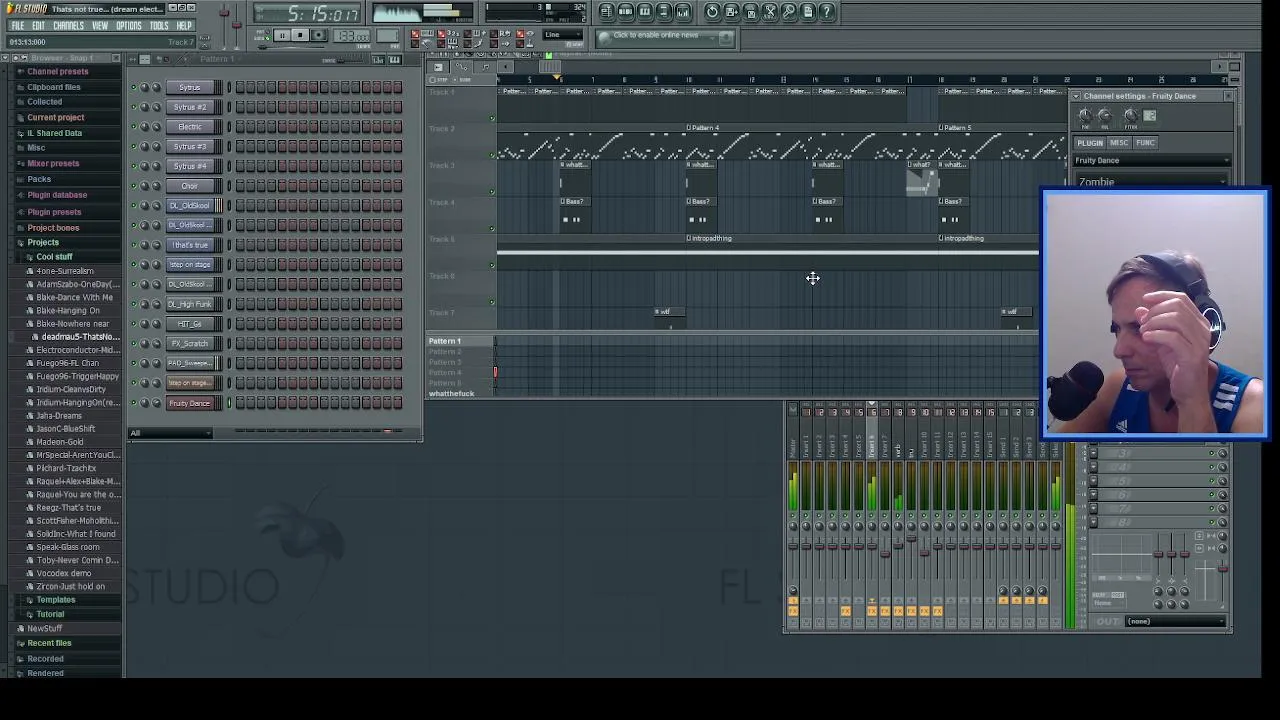Open the Fruity Dance plugin dropdown

click(x=1152, y=160)
